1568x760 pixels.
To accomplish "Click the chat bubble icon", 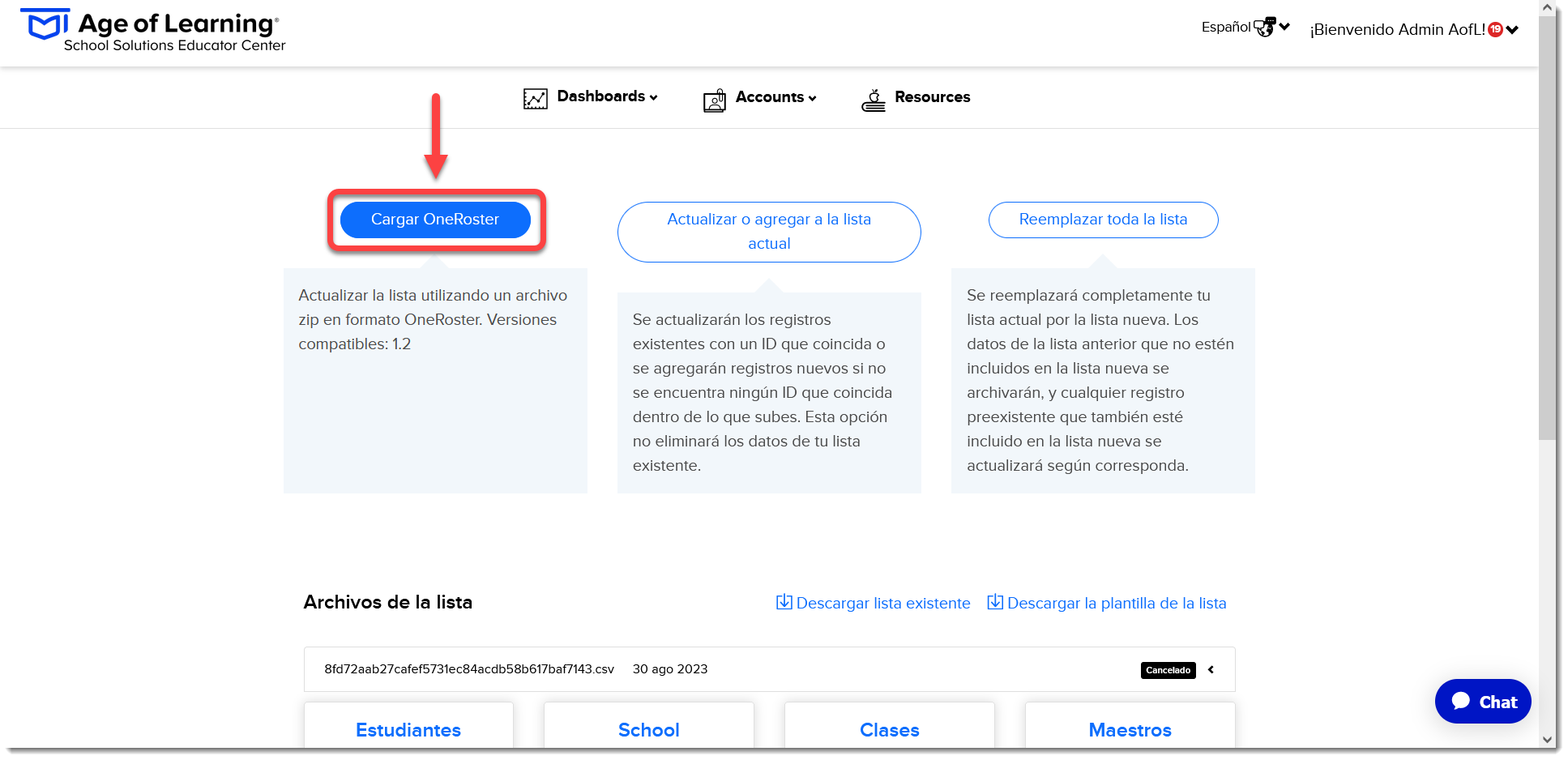I will [x=1461, y=701].
